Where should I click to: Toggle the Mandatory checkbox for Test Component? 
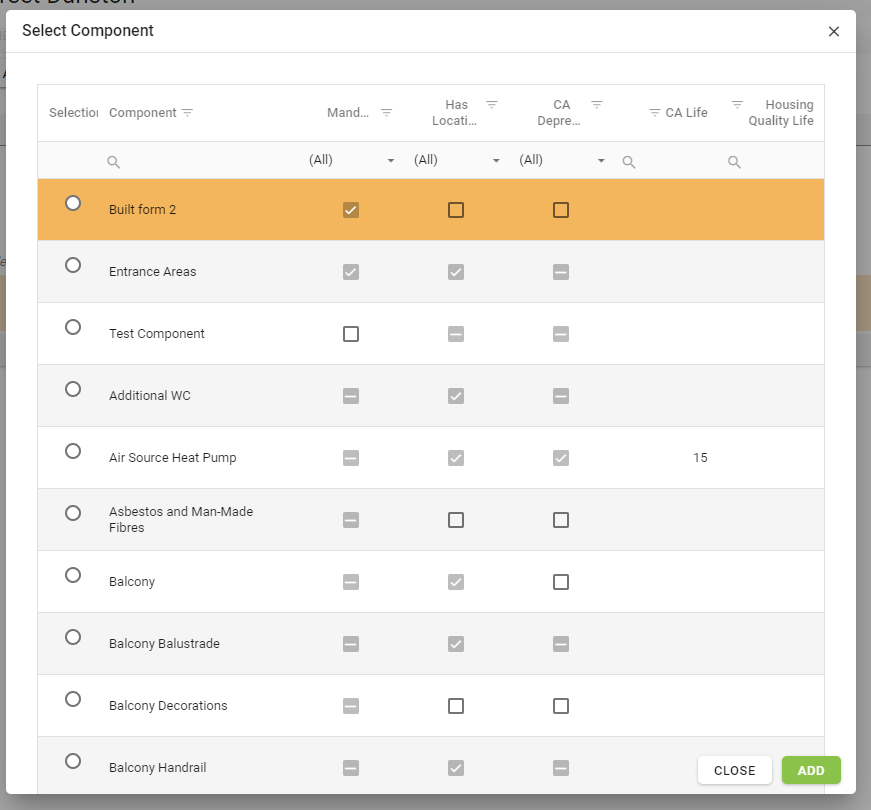pos(351,334)
